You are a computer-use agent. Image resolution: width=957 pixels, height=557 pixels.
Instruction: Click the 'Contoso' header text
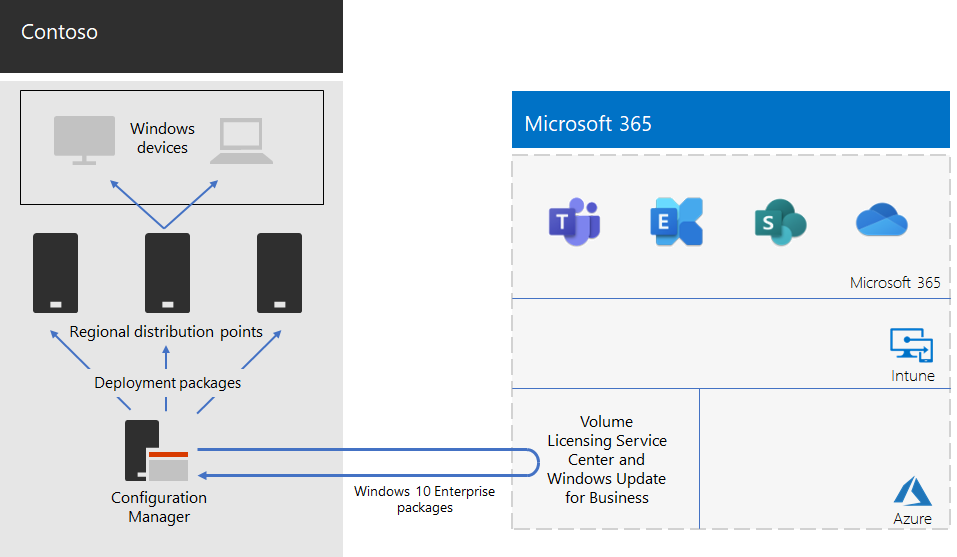click(x=59, y=32)
